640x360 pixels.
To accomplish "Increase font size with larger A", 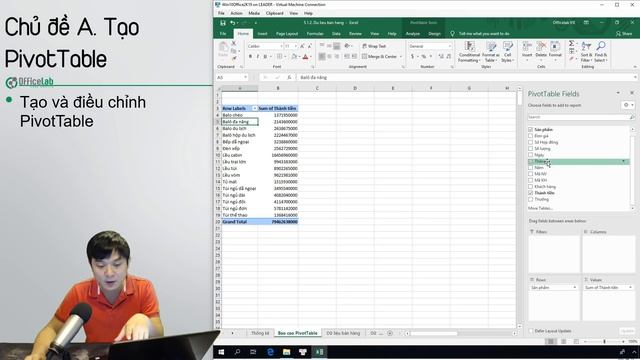I will [x=302, y=47].
